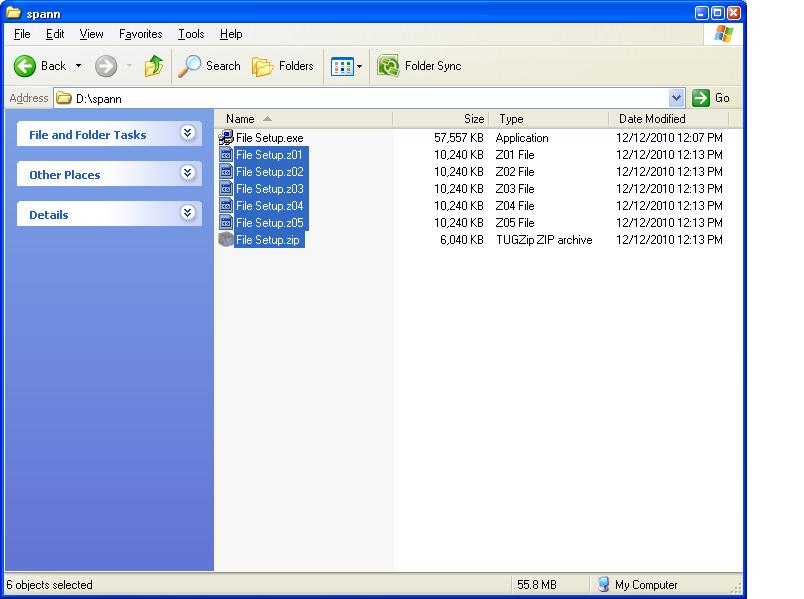Click the File Setup.z05 file icon
Screen dimensions: 804x599
tap(226, 222)
